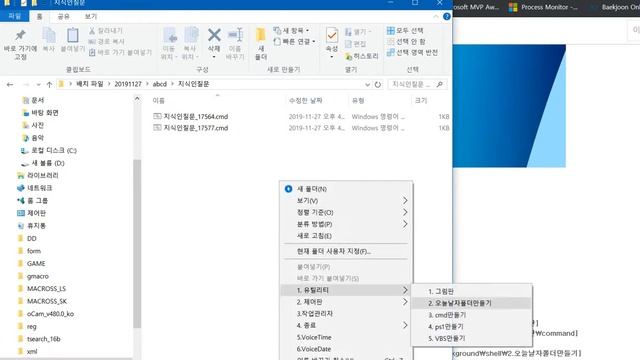
Task: Click Paste shortcut (바로 가기 붙여넣기) in ribbon
Action: coord(120,52)
